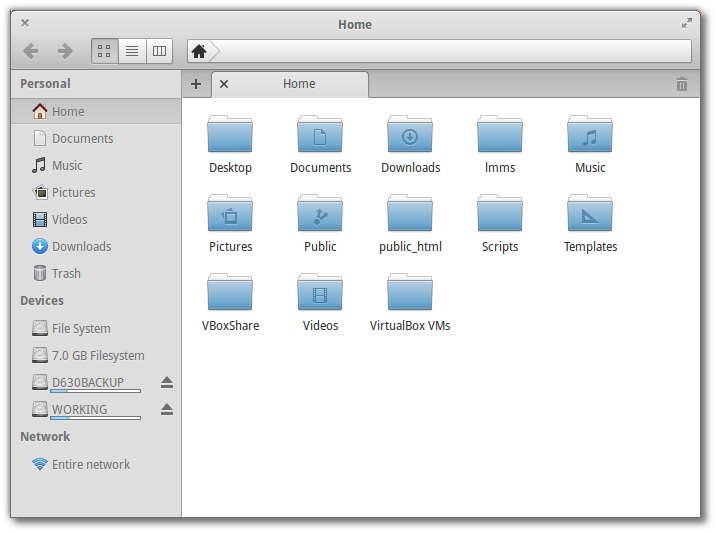Select the Downloads folder icon in main pane
Screen dimensions: 717x534
pos(410,134)
